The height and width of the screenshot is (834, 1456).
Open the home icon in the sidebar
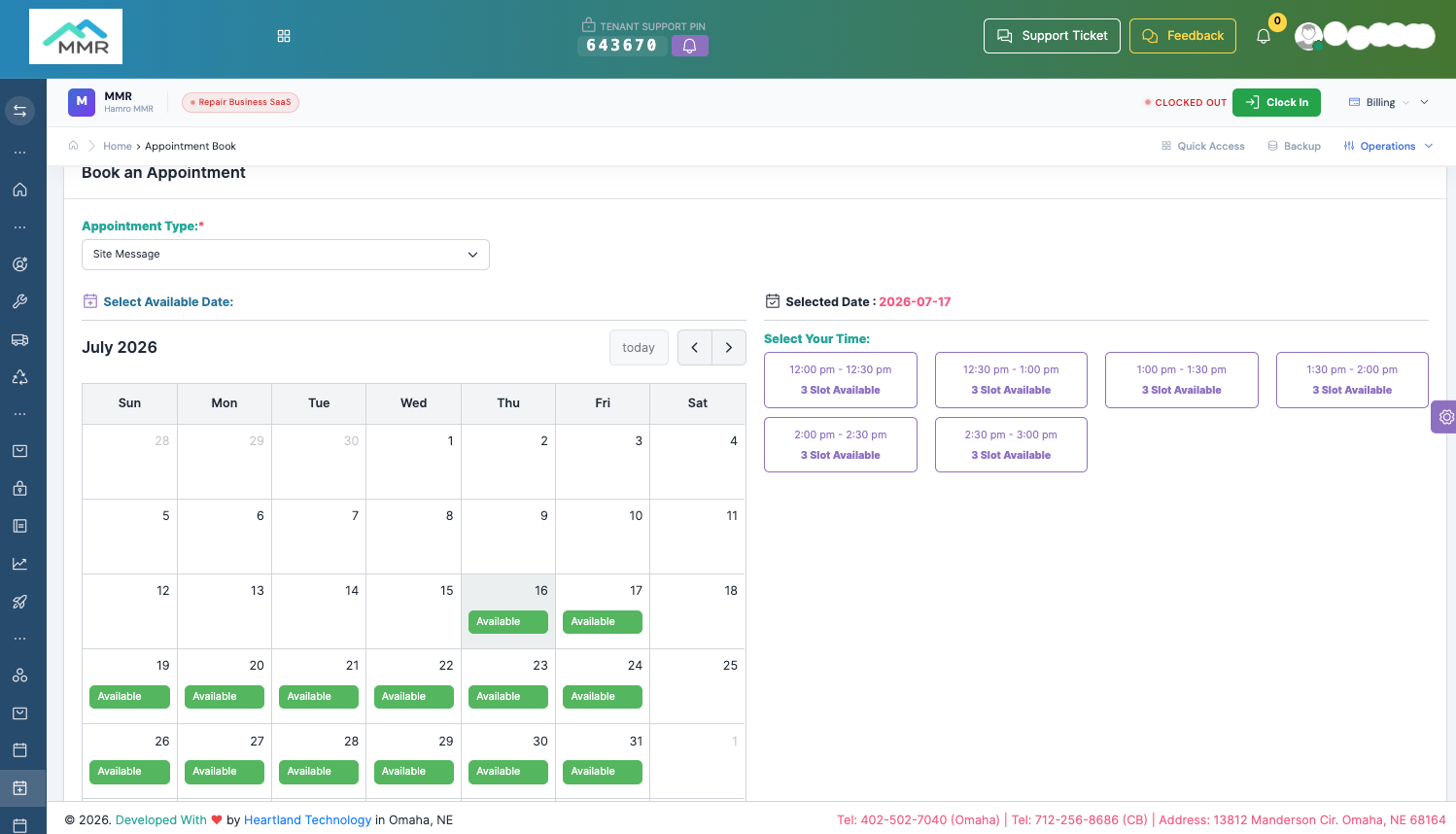19,190
